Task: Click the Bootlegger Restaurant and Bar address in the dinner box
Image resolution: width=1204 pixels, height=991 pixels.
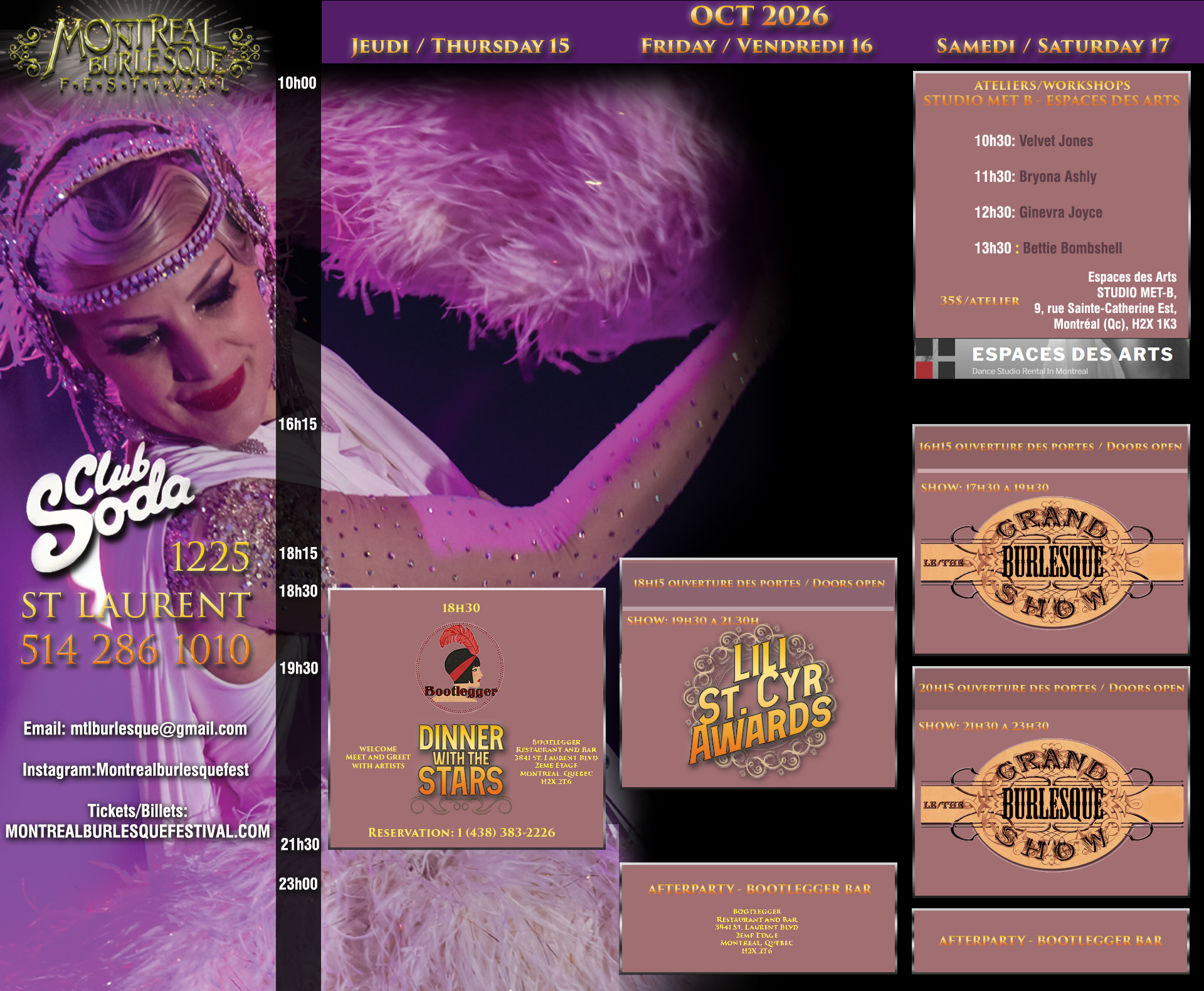Action: click(556, 762)
